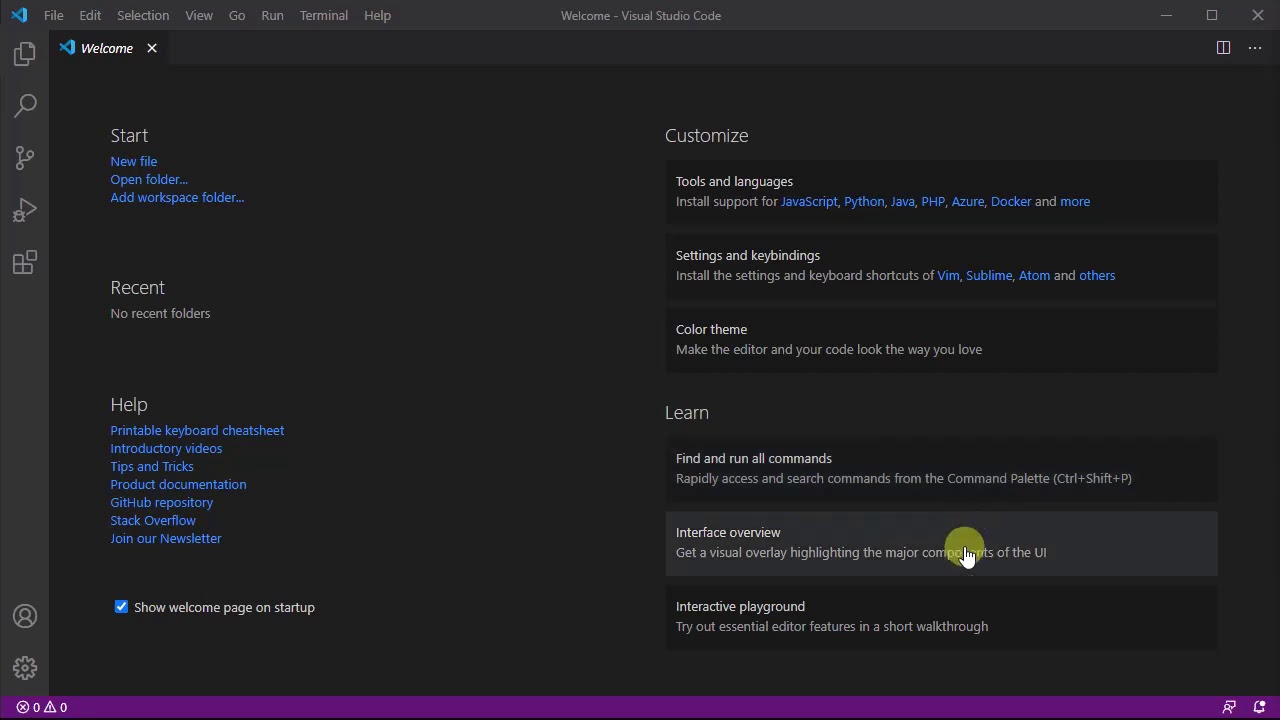1280x720 pixels.
Task: Open the View menu
Action: click(199, 15)
